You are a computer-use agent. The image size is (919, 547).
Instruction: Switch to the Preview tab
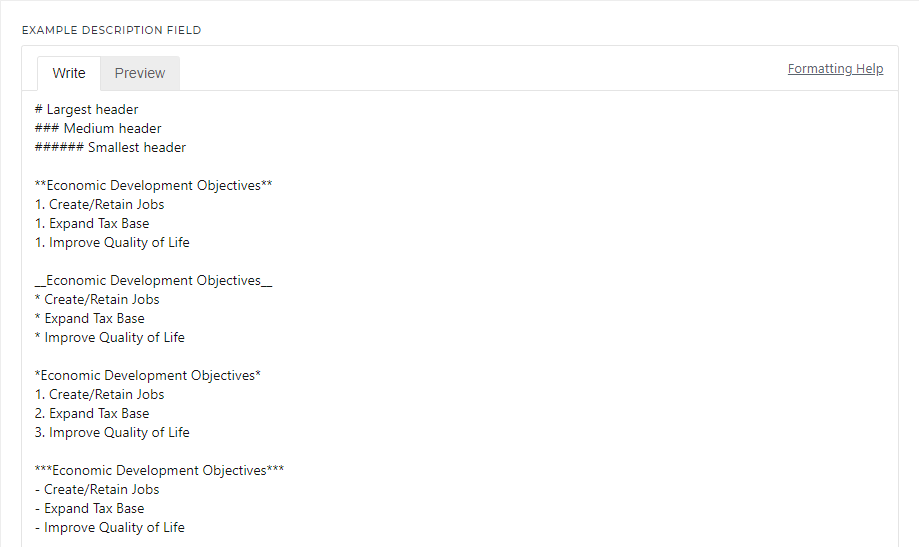pyautogui.click(x=140, y=73)
